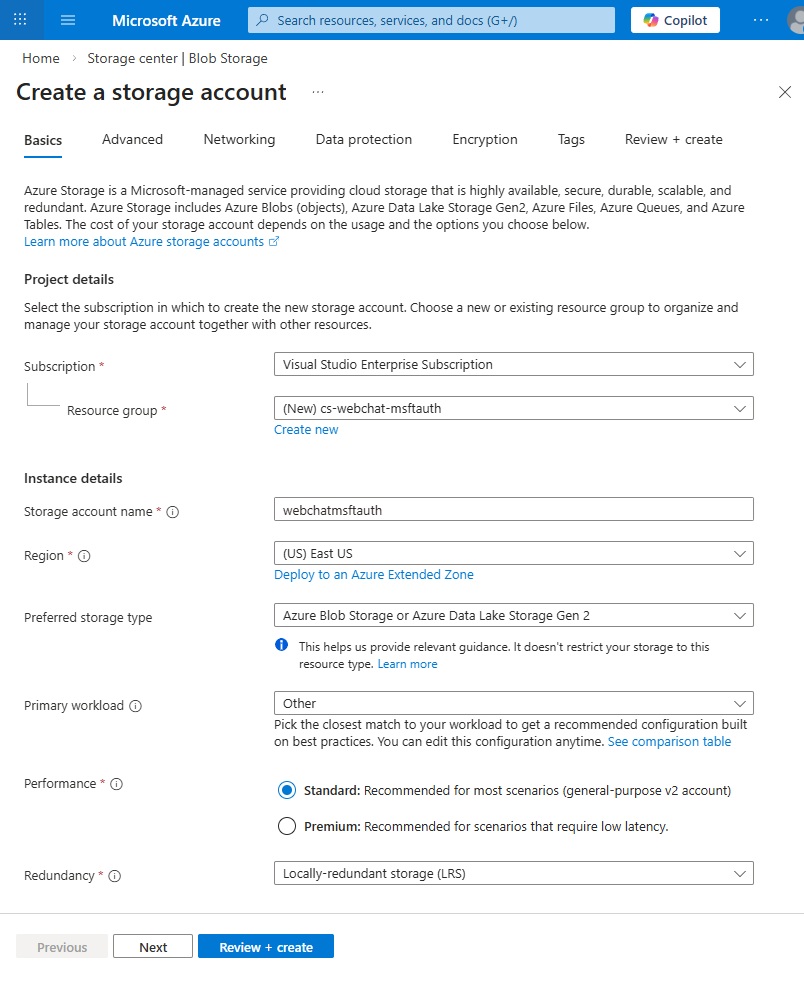Click the Azure search resources box
Image resolution: width=804 pixels, height=1000 pixels.
pyautogui.click(x=431, y=20)
